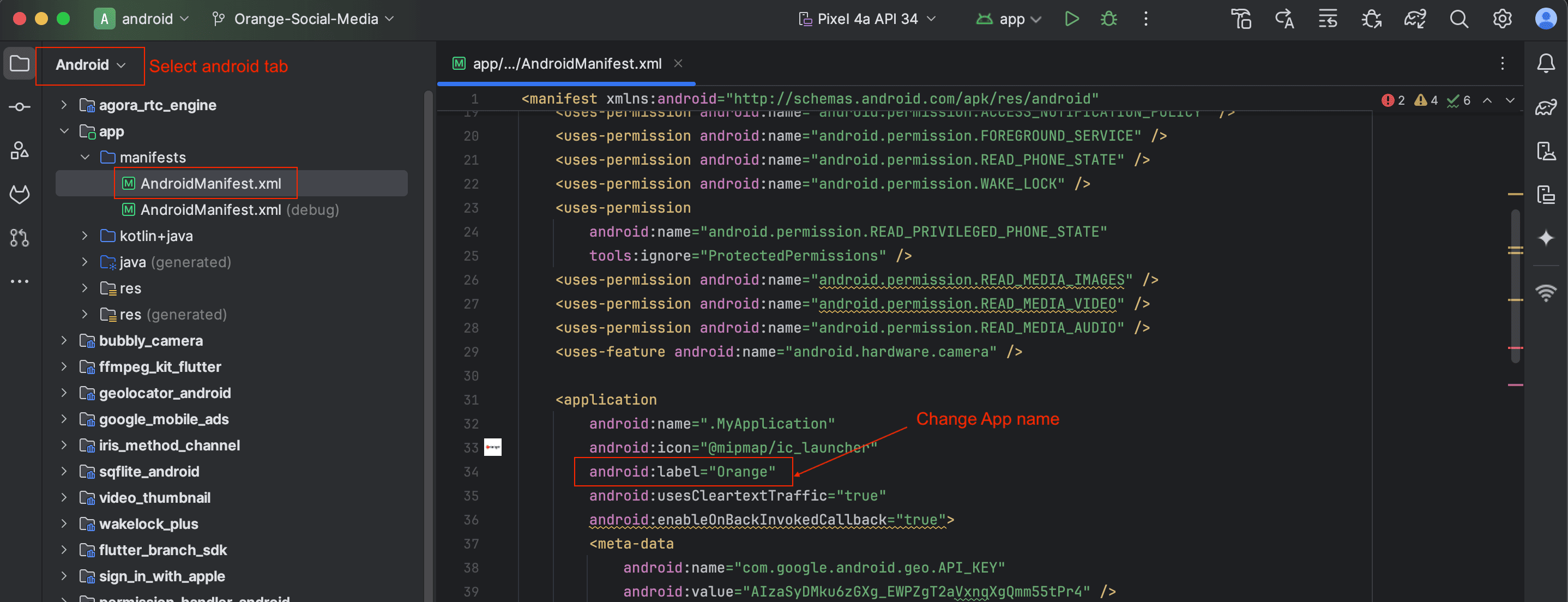Close the AndroidManifest.xml tab
Screen dimensions: 1568x602
[678, 63]
